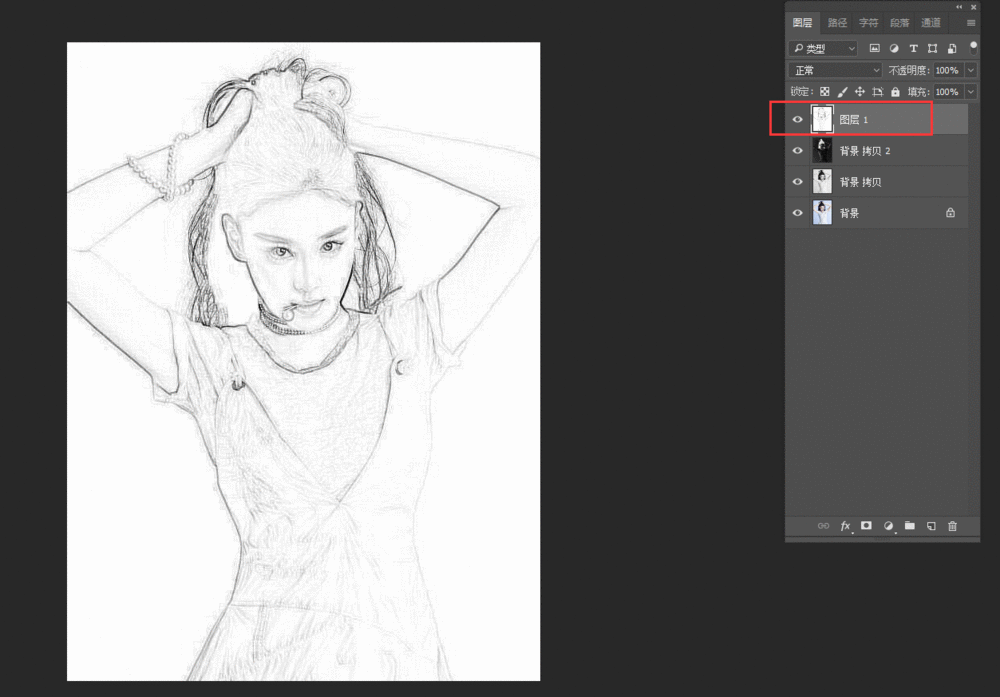1000x697 pixels.
Task: Click the lock image pixels brush icon
Action: click(x=842, y=92)
